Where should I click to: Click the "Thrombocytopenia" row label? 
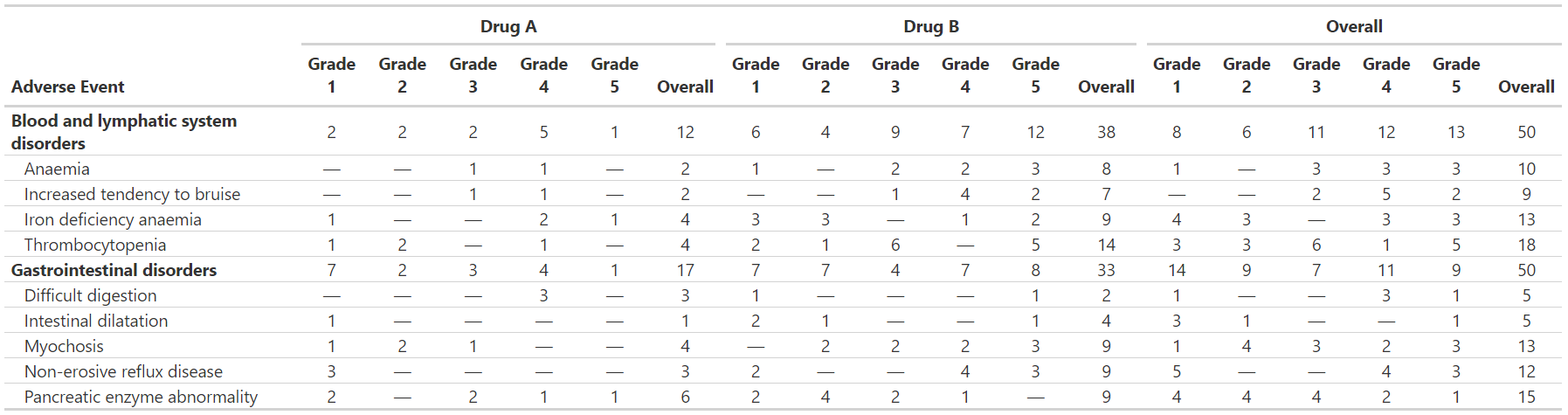[95, 245]
